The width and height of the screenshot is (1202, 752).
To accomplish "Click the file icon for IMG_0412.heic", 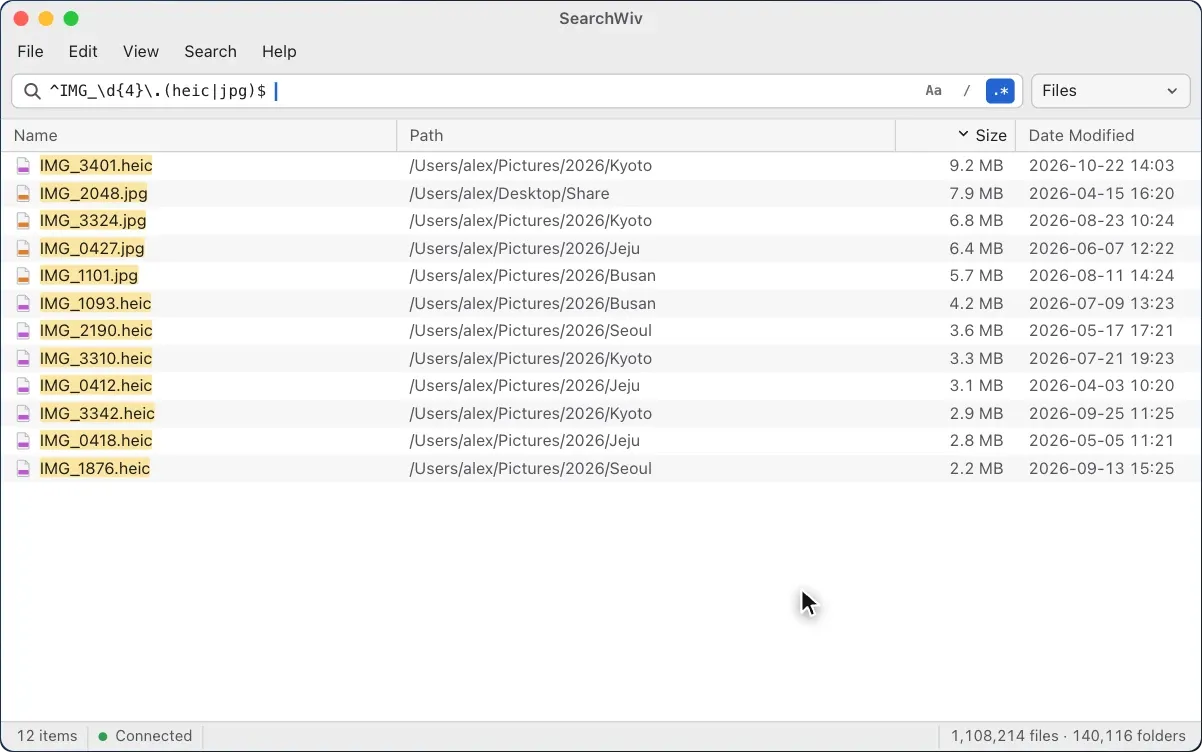I will [23, 386].
